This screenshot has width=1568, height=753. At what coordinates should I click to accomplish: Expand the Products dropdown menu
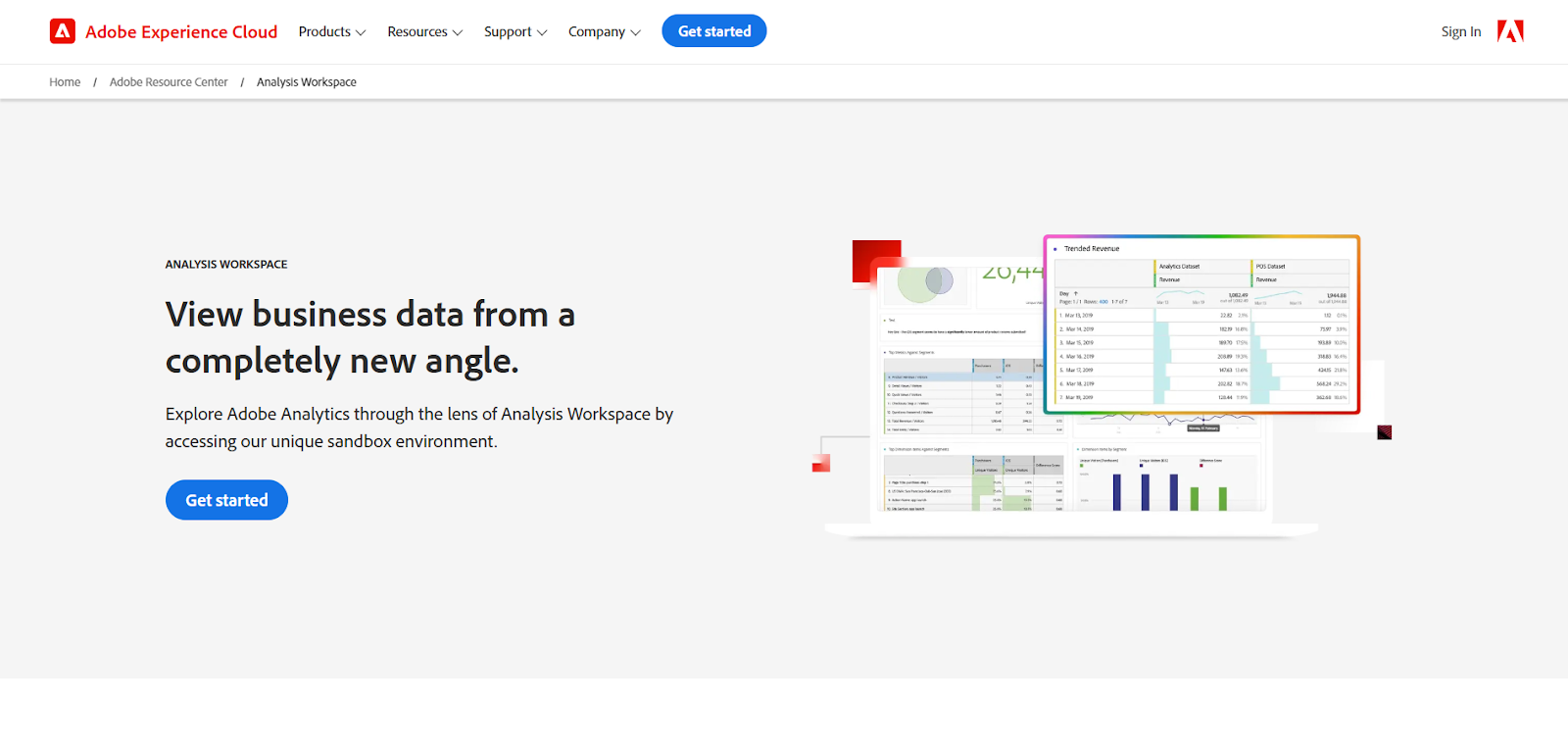(332, 31)
